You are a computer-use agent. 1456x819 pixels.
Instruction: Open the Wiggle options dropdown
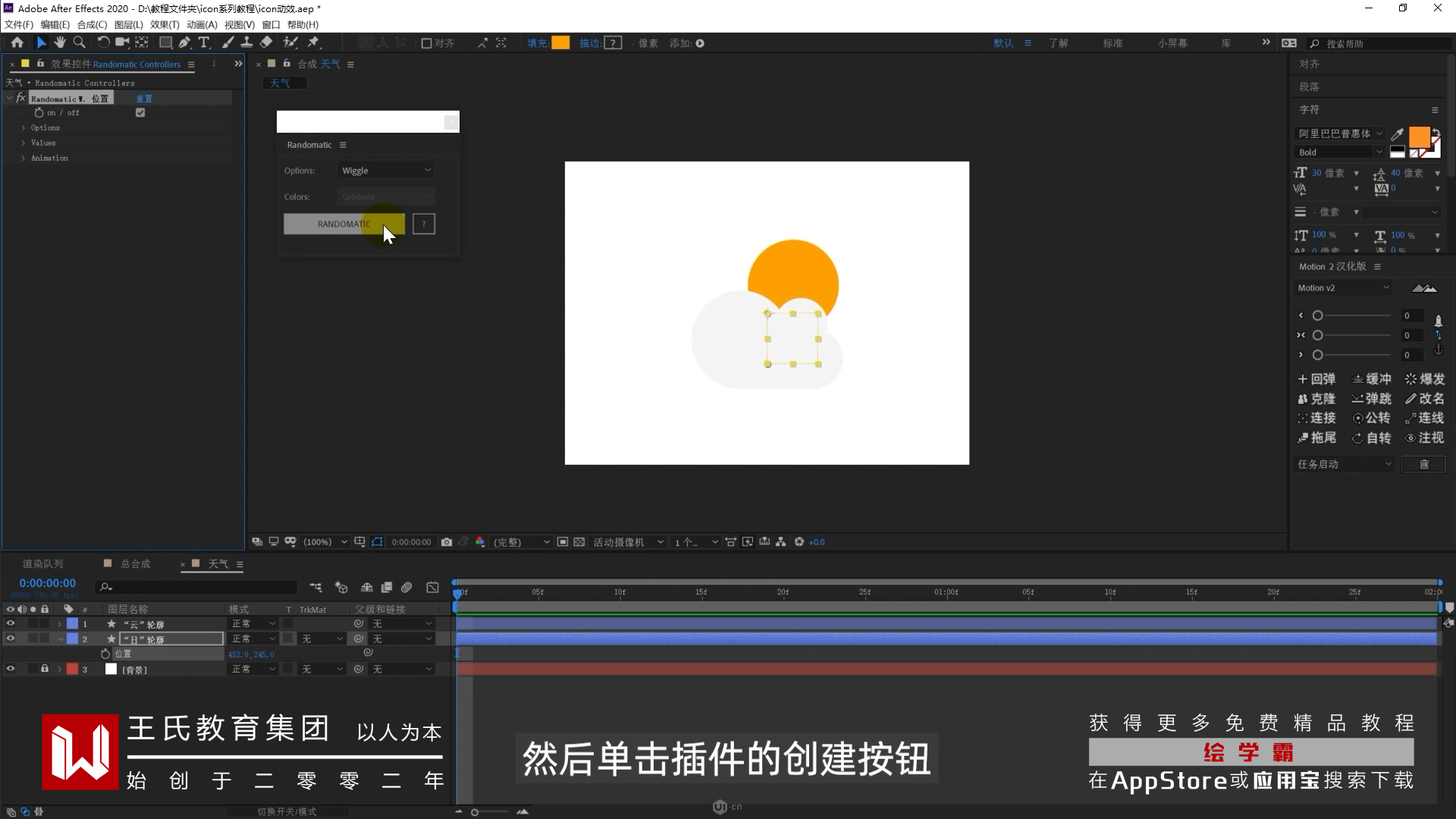tap(385, 171)
